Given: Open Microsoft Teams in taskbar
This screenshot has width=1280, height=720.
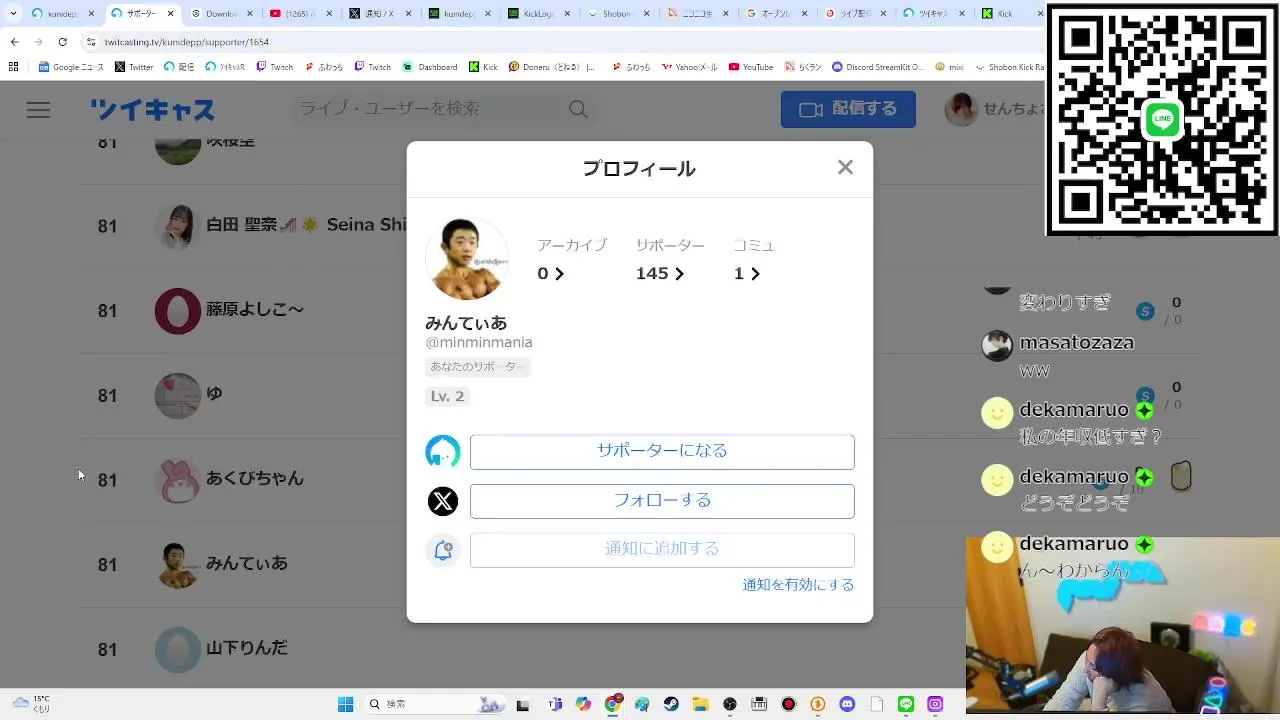Looking at the screenshot, I should (555, 704).
